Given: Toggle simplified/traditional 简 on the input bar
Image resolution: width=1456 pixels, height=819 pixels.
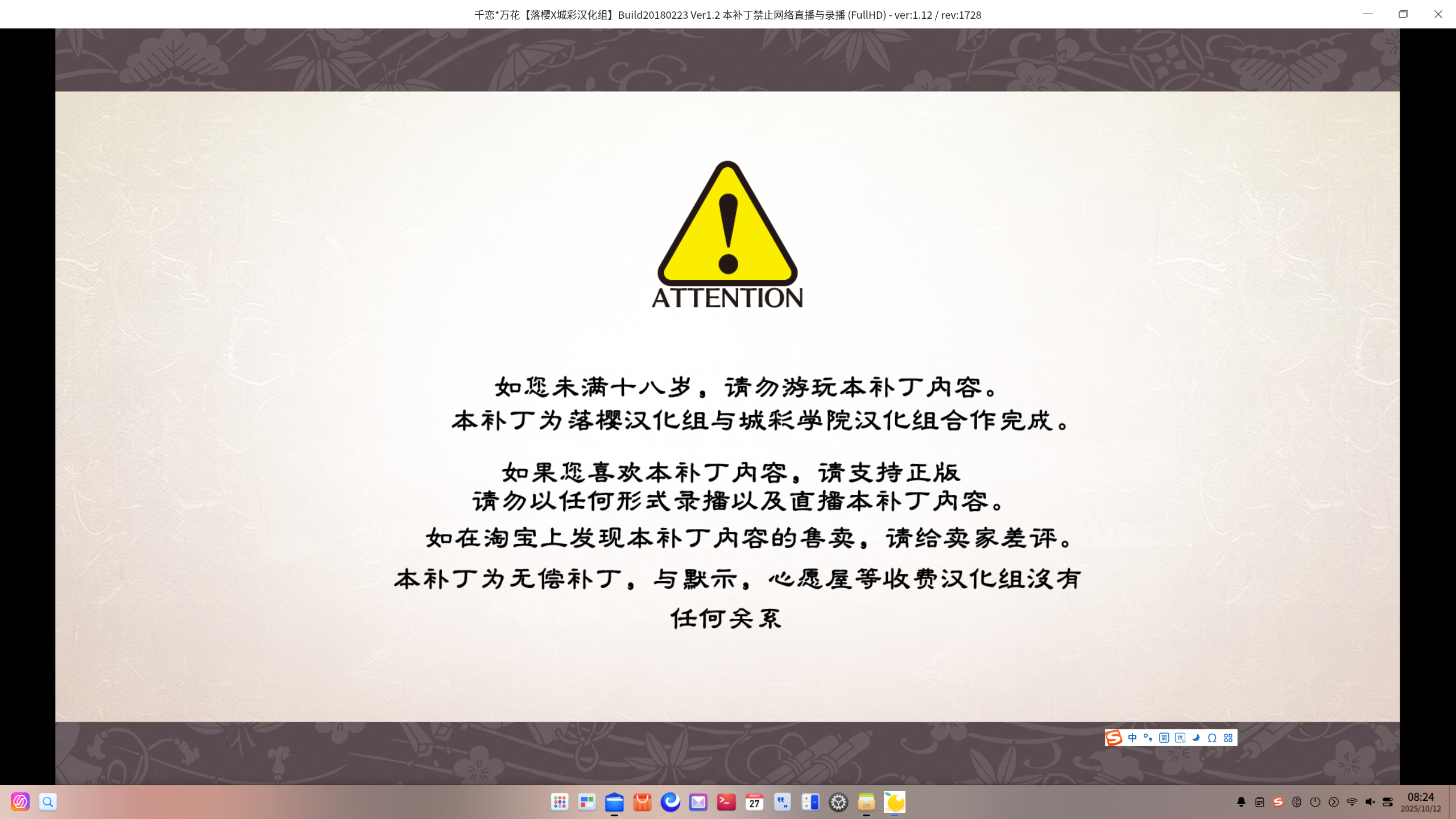Looking at the screenshot, I should point(1164,738).
